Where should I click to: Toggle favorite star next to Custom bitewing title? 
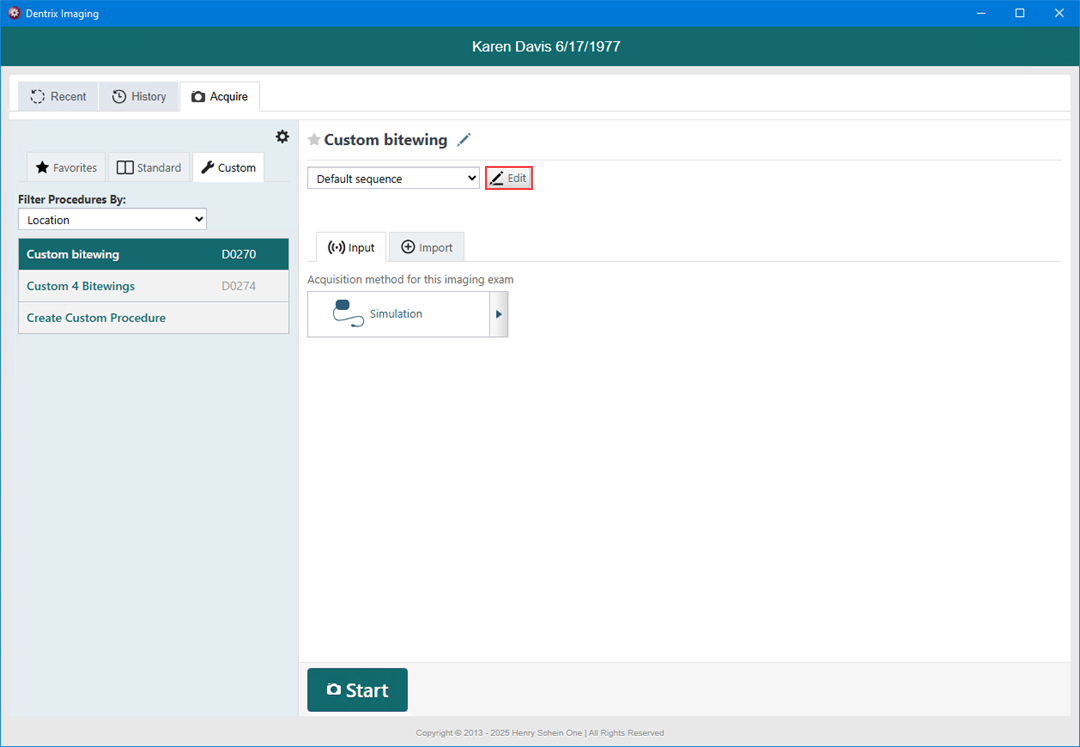(314, 140)
